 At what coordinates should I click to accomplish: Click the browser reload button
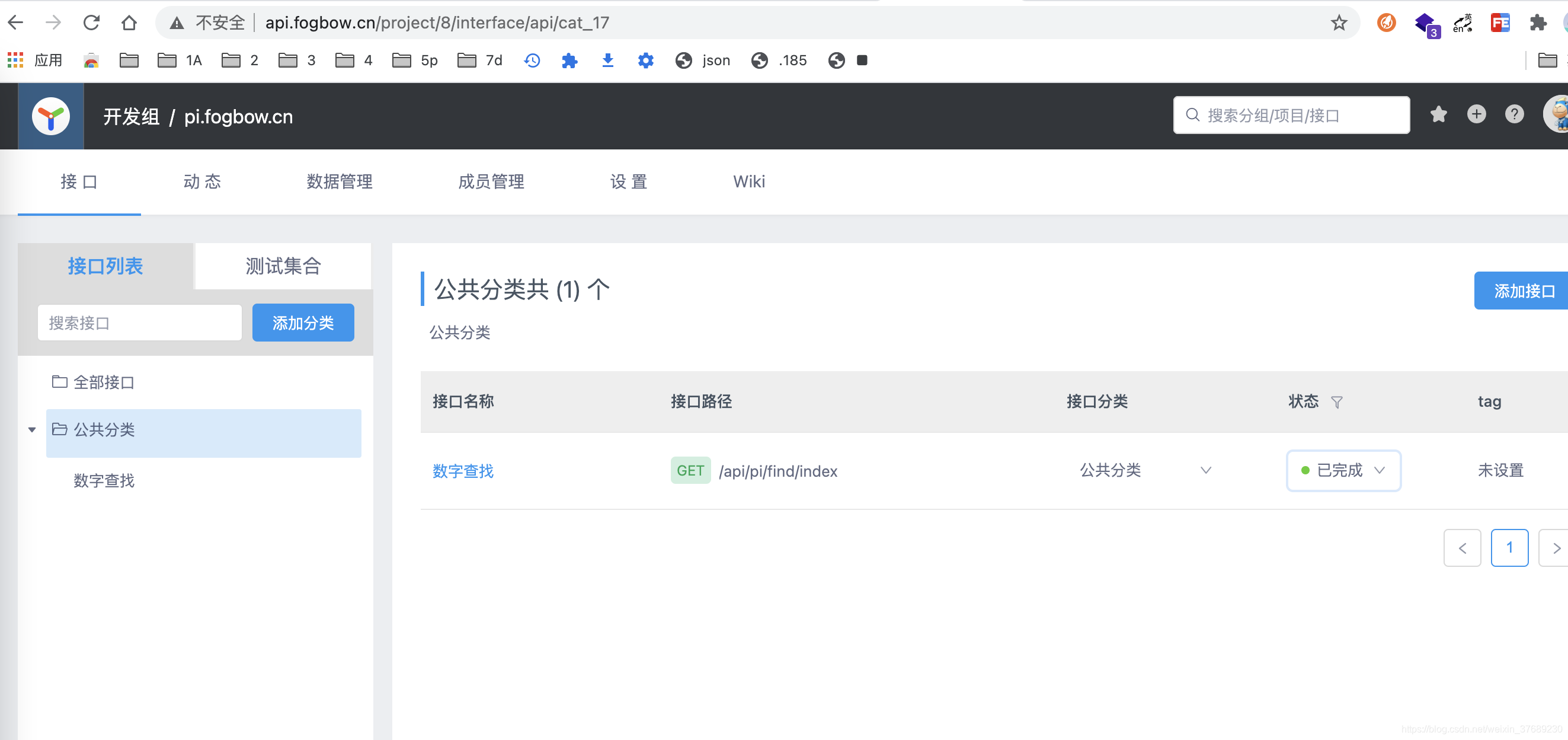click(x=91, y=23)
